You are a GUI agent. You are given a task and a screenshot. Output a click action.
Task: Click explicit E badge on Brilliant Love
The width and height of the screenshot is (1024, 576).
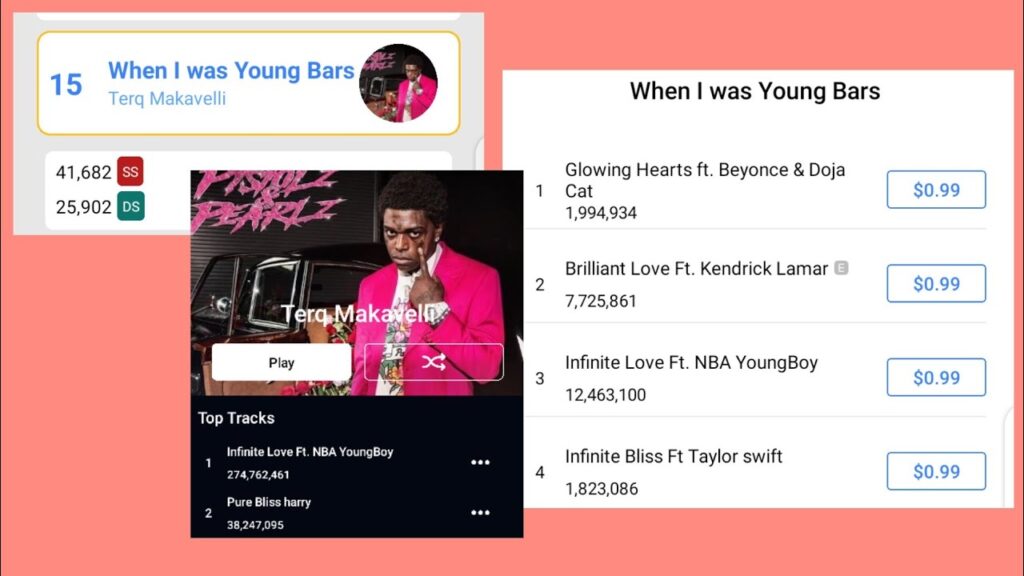click(x=841, y=268)
